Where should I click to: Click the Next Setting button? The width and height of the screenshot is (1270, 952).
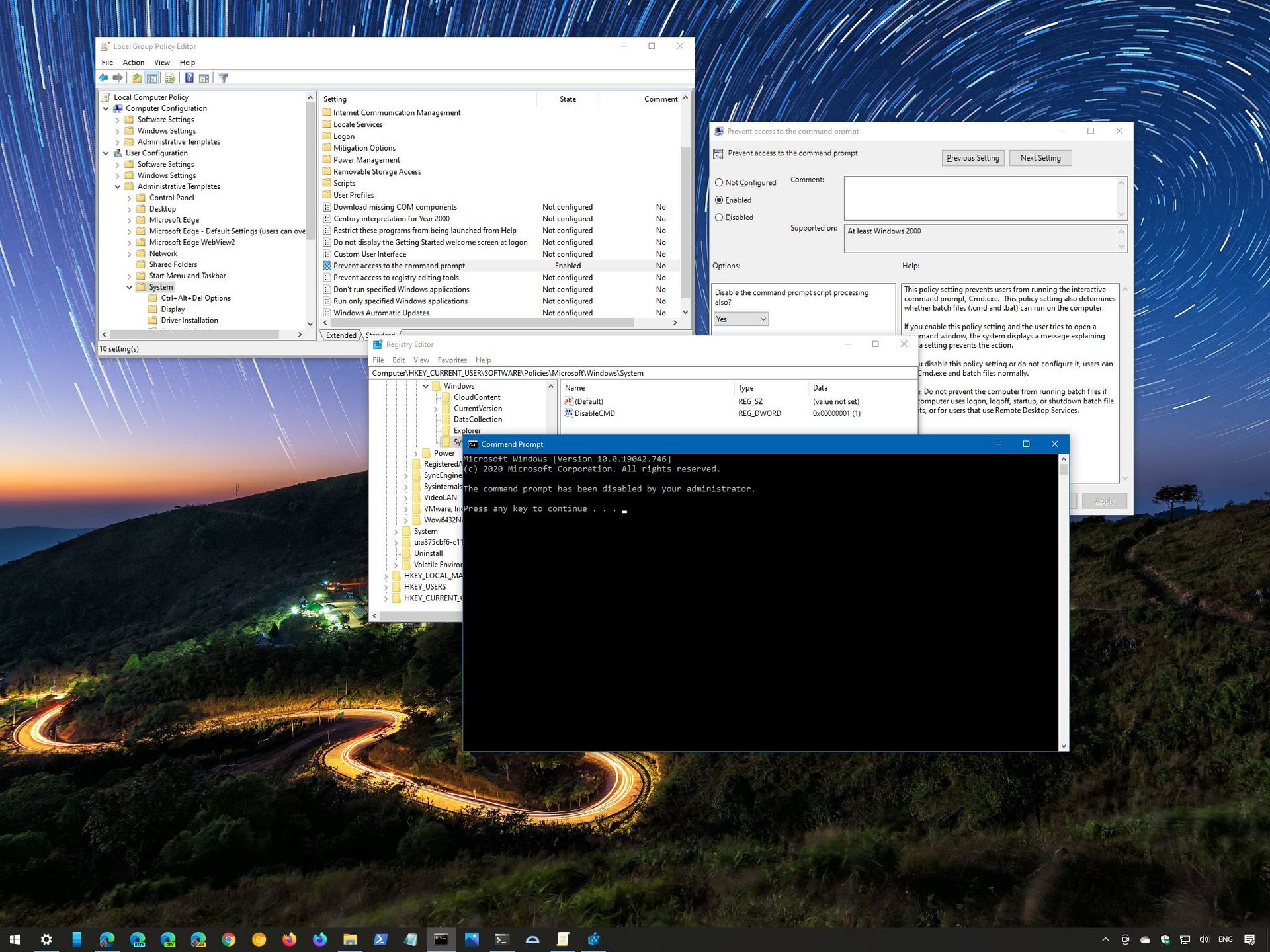1040,157
